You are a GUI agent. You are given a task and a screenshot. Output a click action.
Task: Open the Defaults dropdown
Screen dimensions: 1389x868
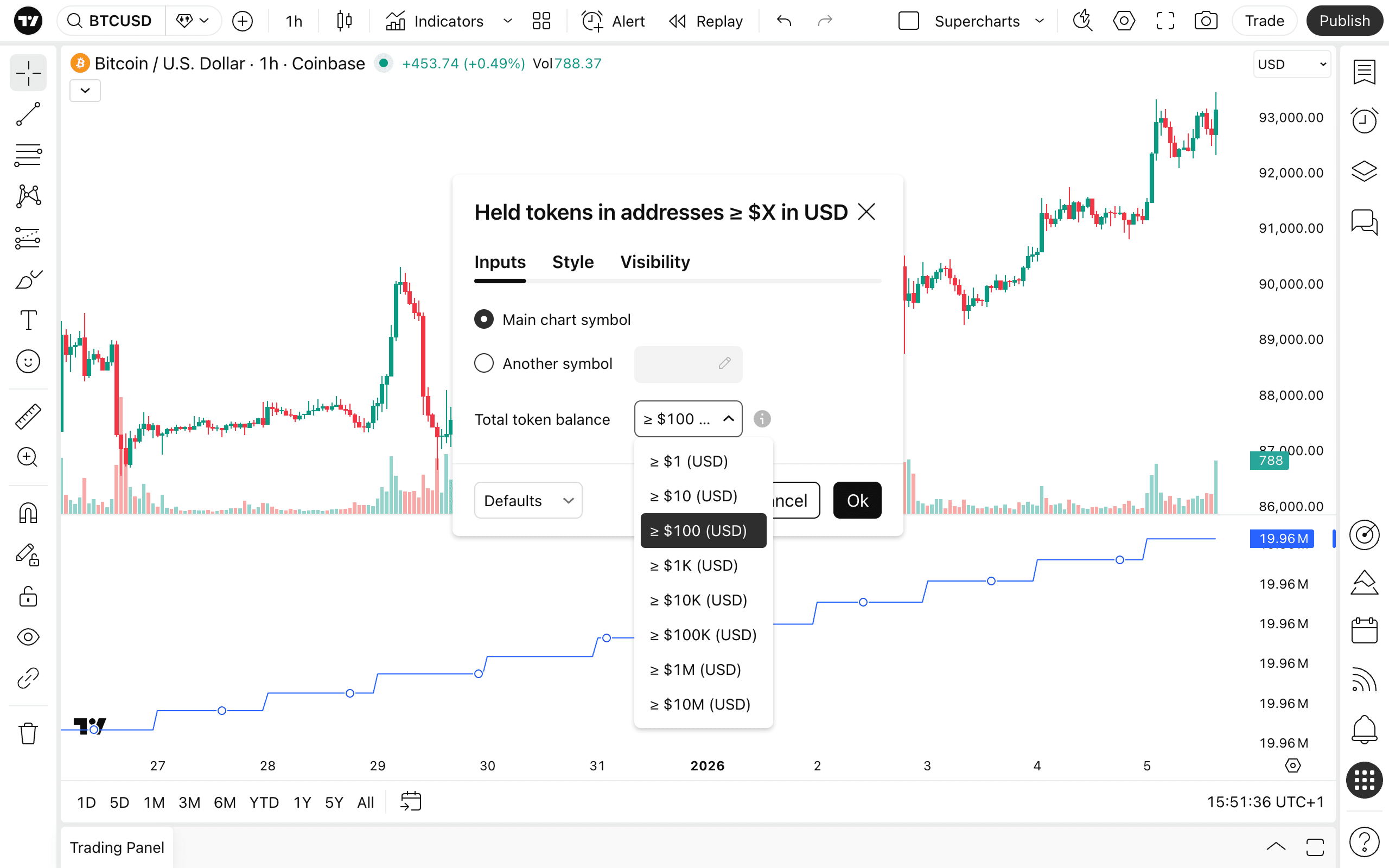coord(528,501)
